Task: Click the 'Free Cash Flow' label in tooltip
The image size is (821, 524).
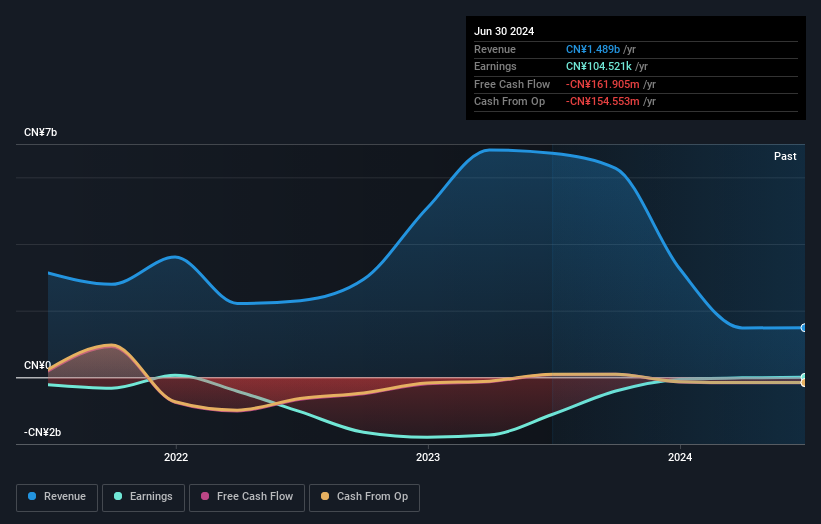Action: [x=512, y=84]
